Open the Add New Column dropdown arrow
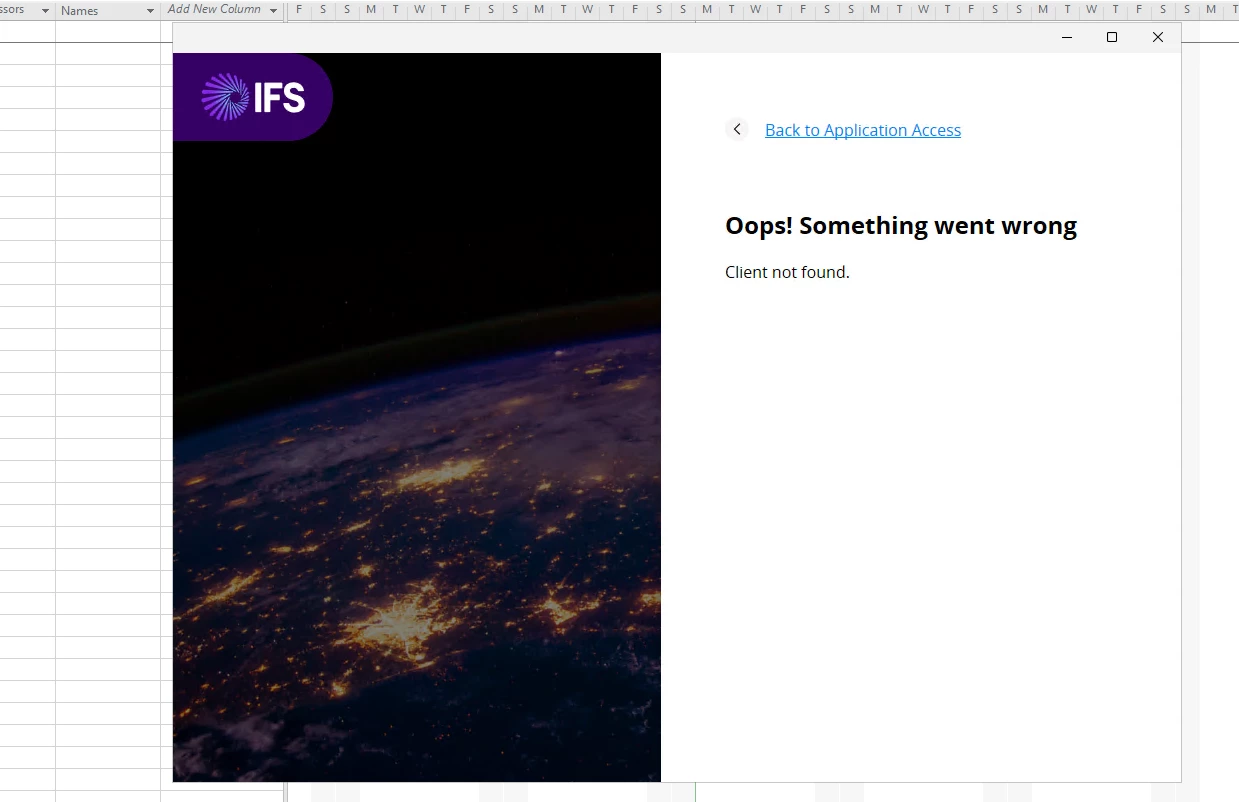Screen dimensions: 1239x802 273,11
